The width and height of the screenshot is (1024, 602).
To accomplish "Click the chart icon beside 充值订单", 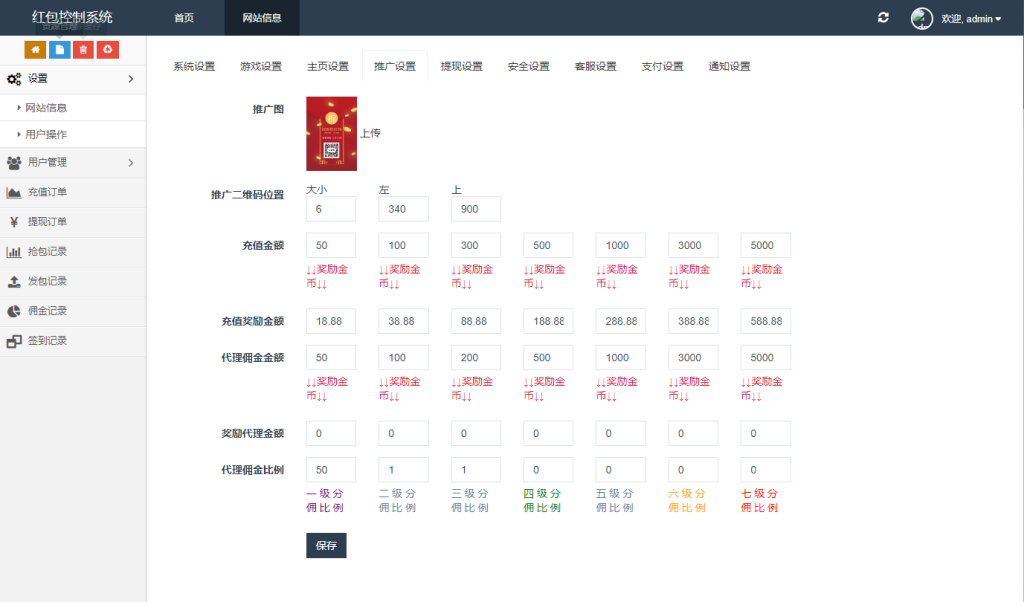I will click(x=15, y=192).
